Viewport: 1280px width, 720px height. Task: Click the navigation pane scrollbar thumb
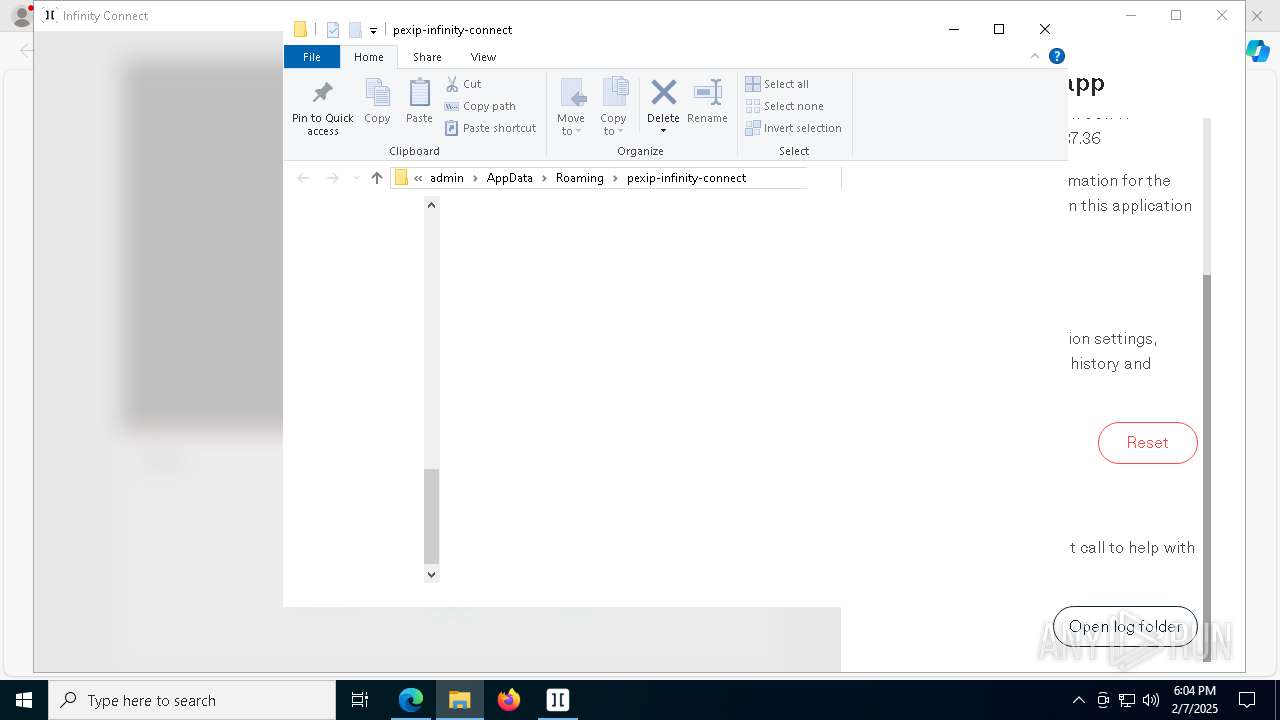coord(431,516)
